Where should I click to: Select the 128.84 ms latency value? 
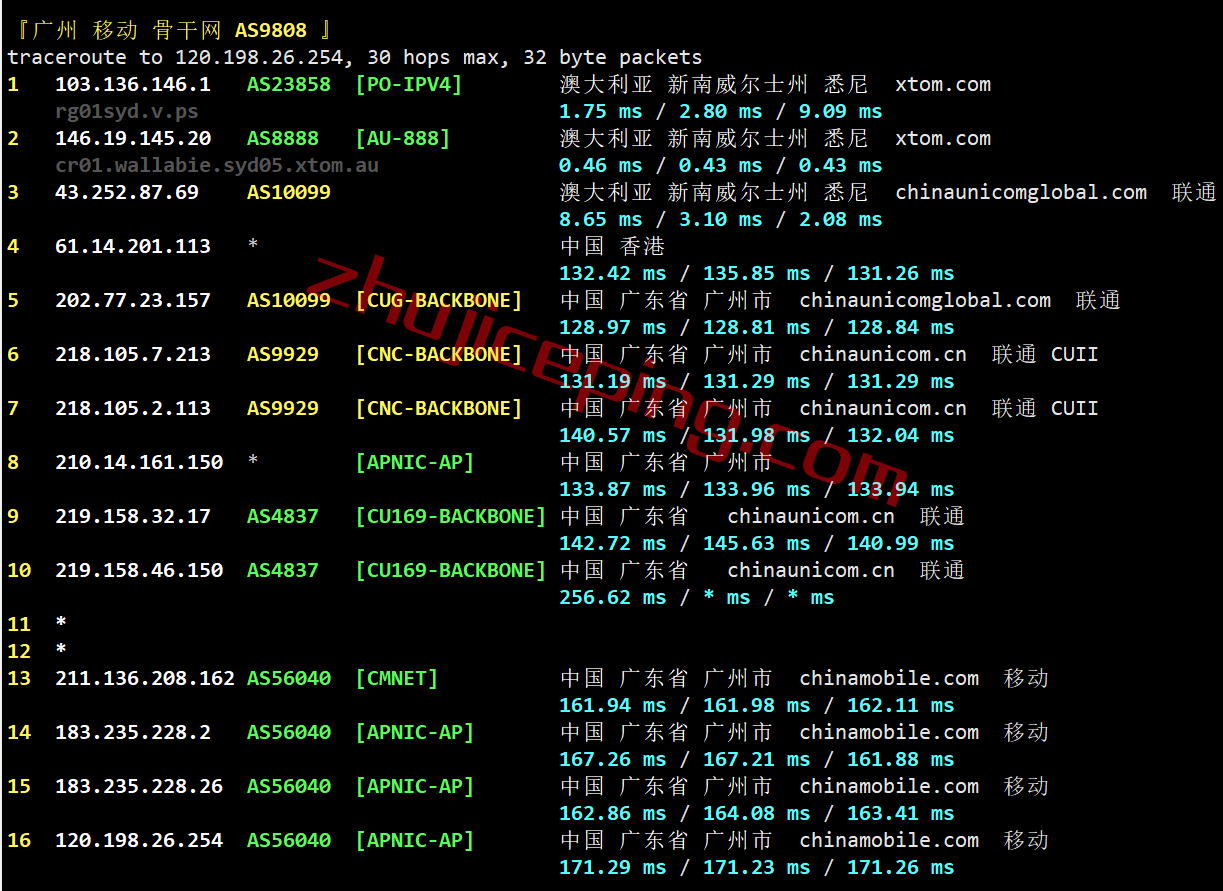[x=901, y=328]
